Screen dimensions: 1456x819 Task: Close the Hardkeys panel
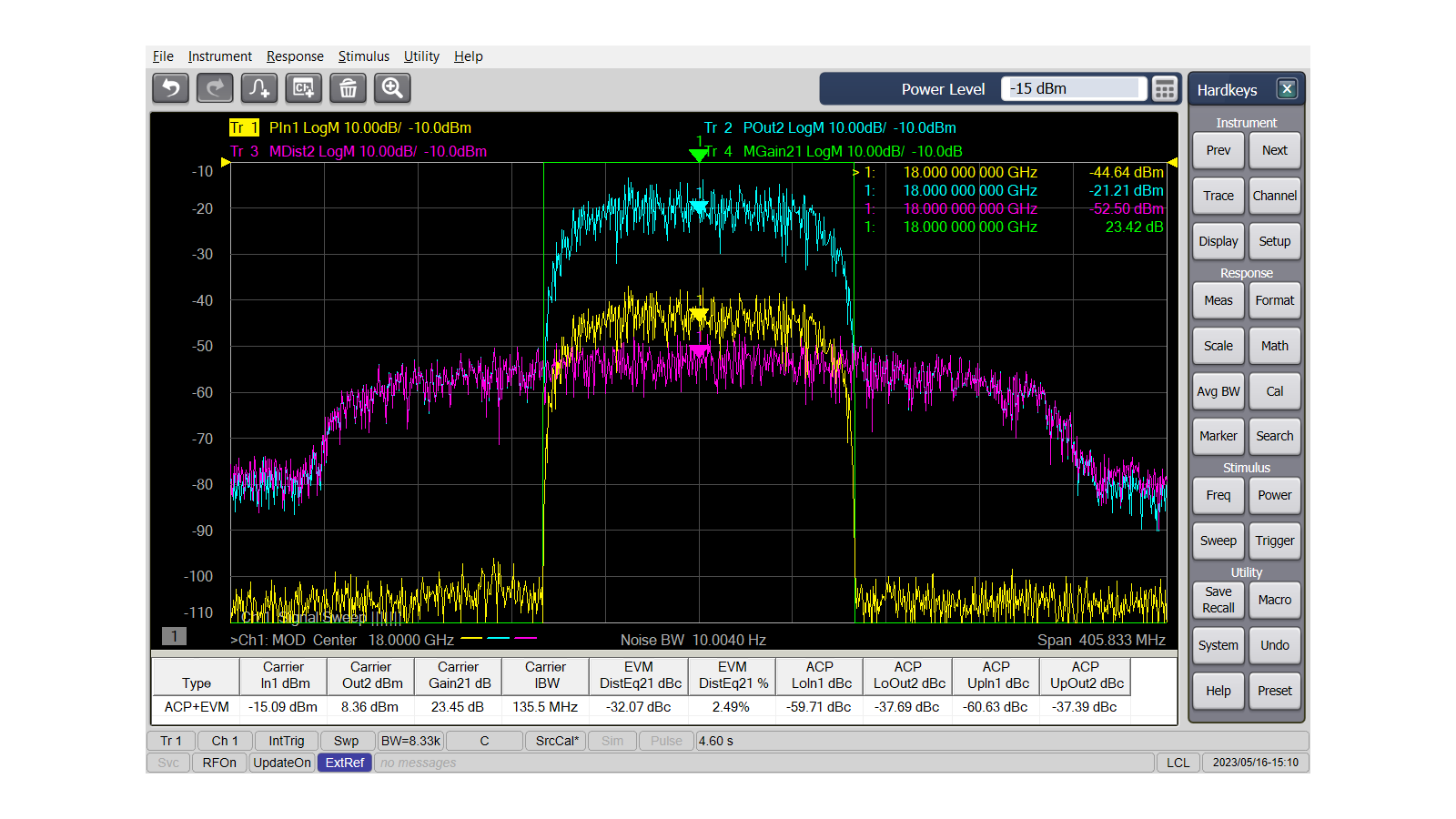click(x=1287, y=88)
